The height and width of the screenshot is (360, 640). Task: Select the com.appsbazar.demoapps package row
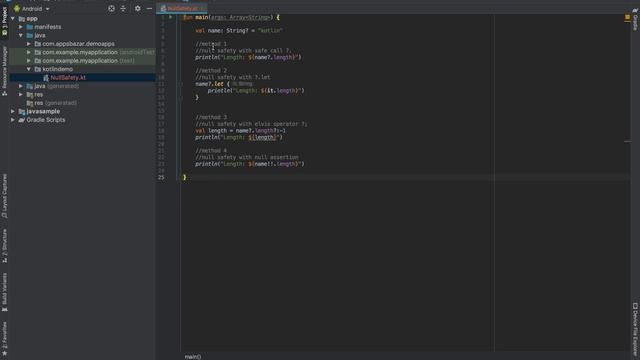(82, 44)
